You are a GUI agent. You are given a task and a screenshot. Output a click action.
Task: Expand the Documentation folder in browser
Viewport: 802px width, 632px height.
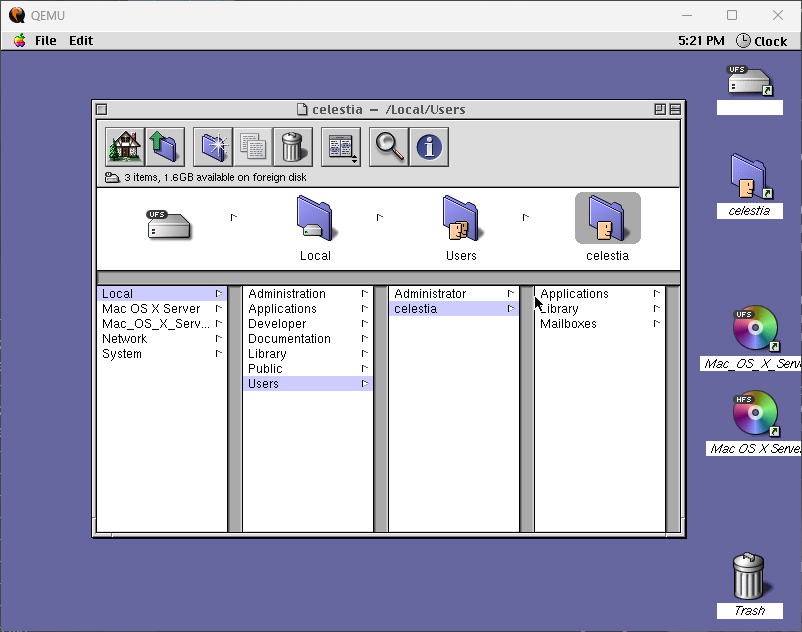[x=289, y=339]
